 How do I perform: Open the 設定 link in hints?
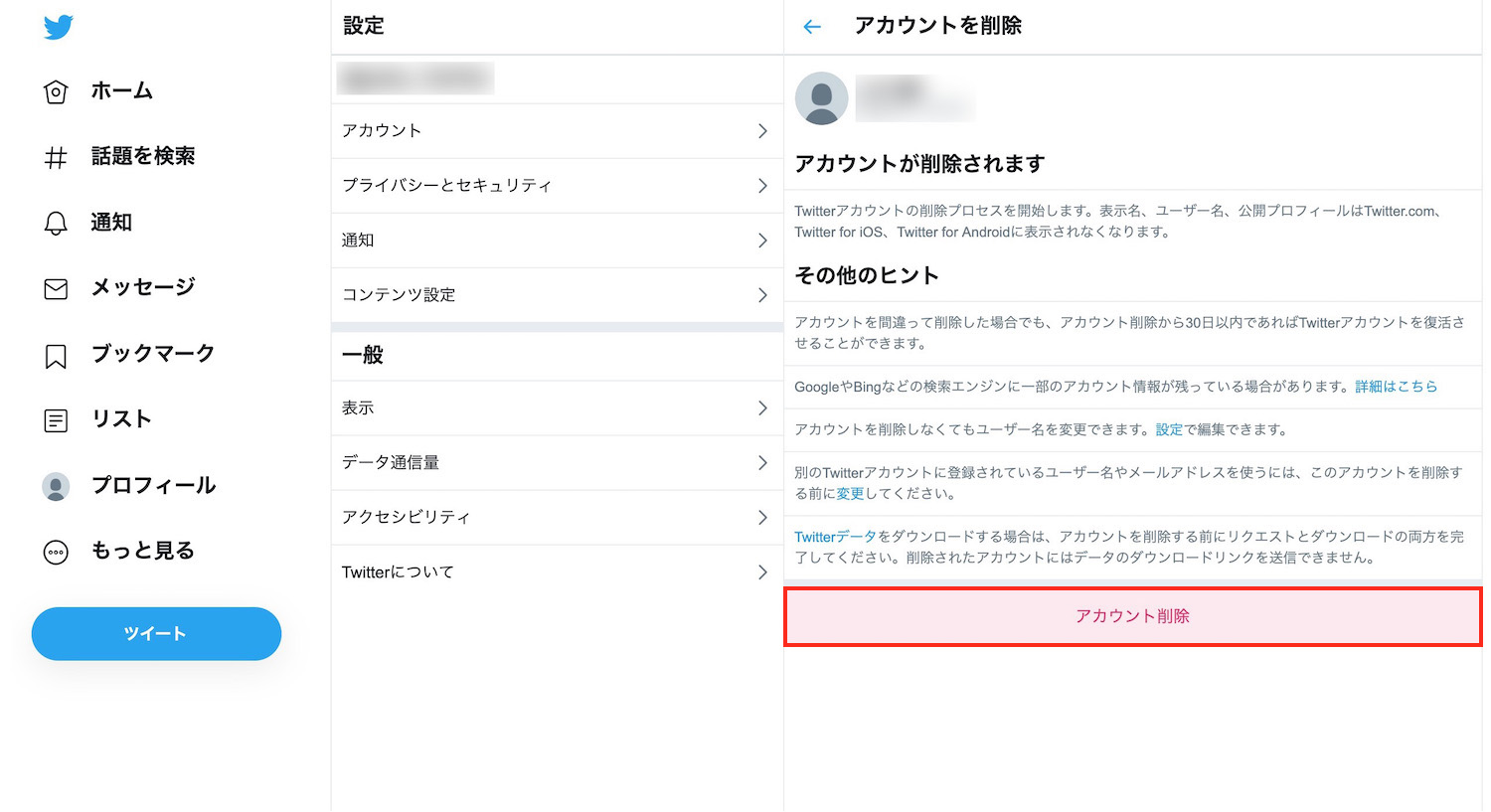(x=1169, y=429)
